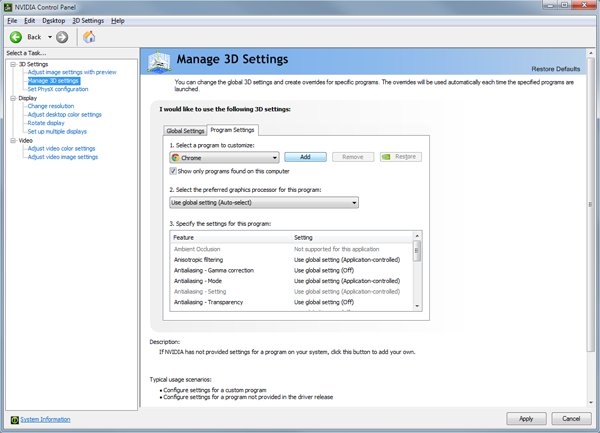The image size is (600, 433).
Task: Switch to the Global Settings tab
Action: click(185, 131)
